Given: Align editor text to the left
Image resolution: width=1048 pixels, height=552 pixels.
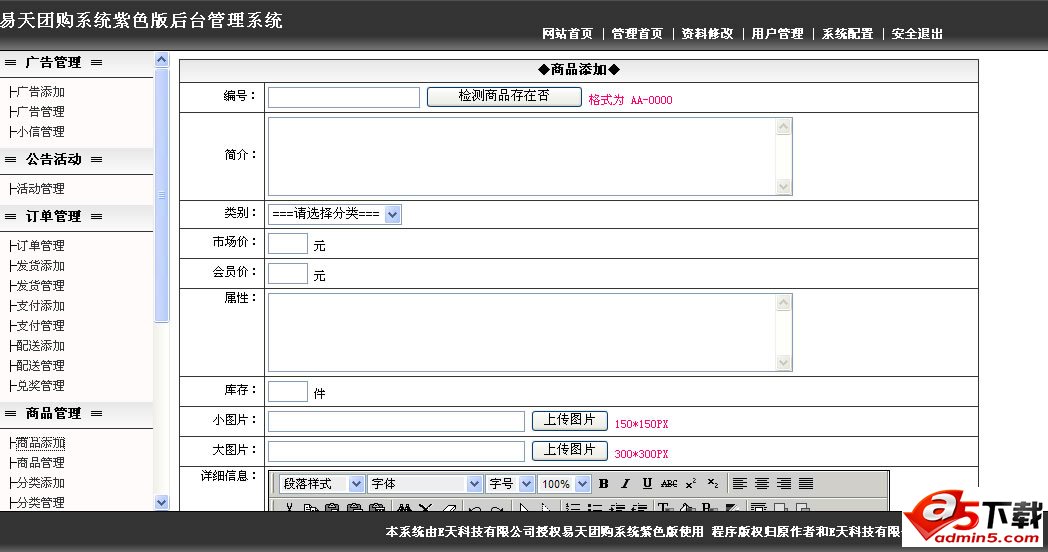Looking at the screenshot, I should [740, 484].
